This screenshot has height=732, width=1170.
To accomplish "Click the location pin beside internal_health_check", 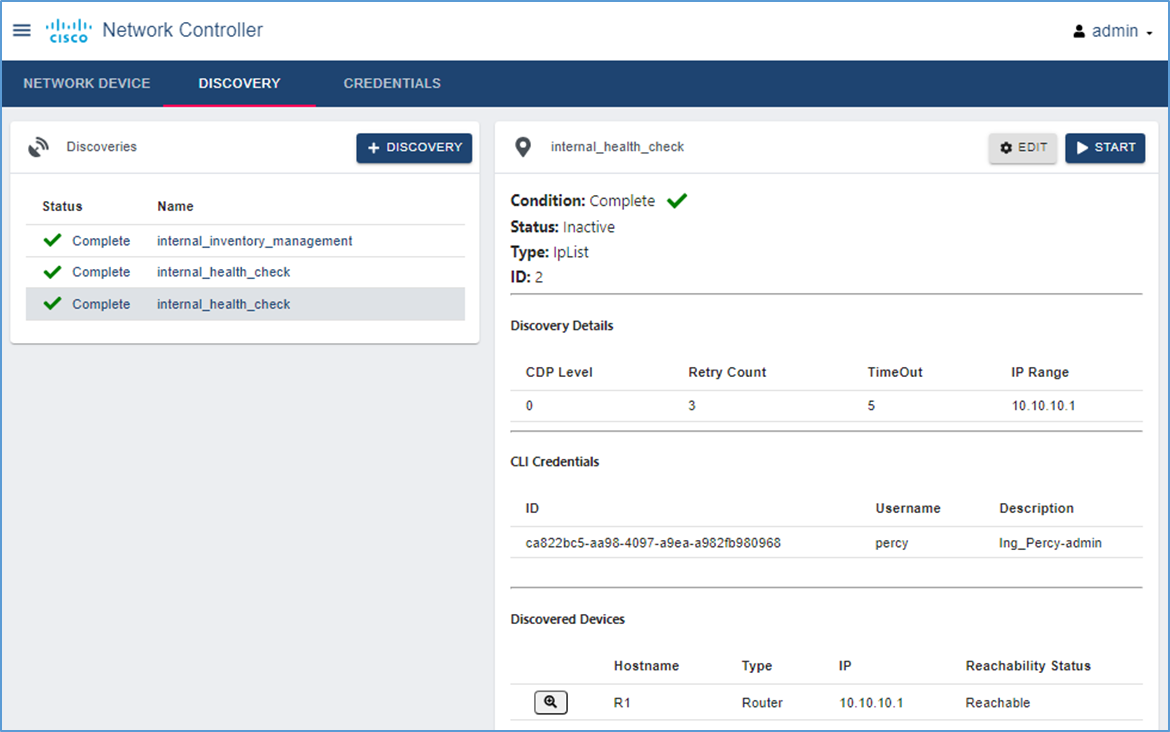I will pos(522,146).
